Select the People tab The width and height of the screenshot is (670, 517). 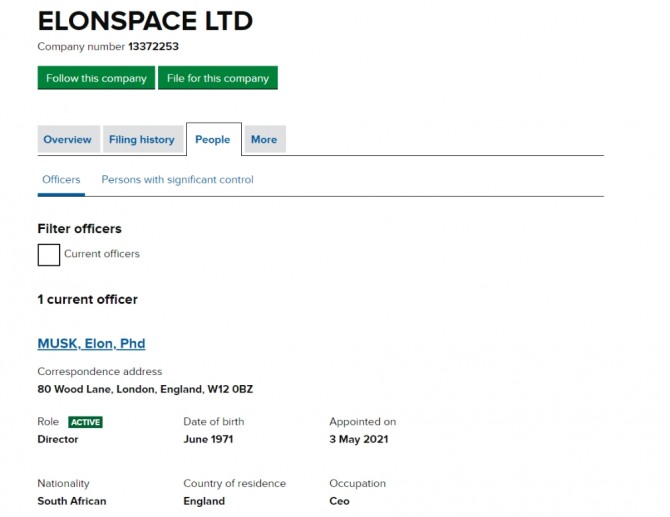[213, 140]
